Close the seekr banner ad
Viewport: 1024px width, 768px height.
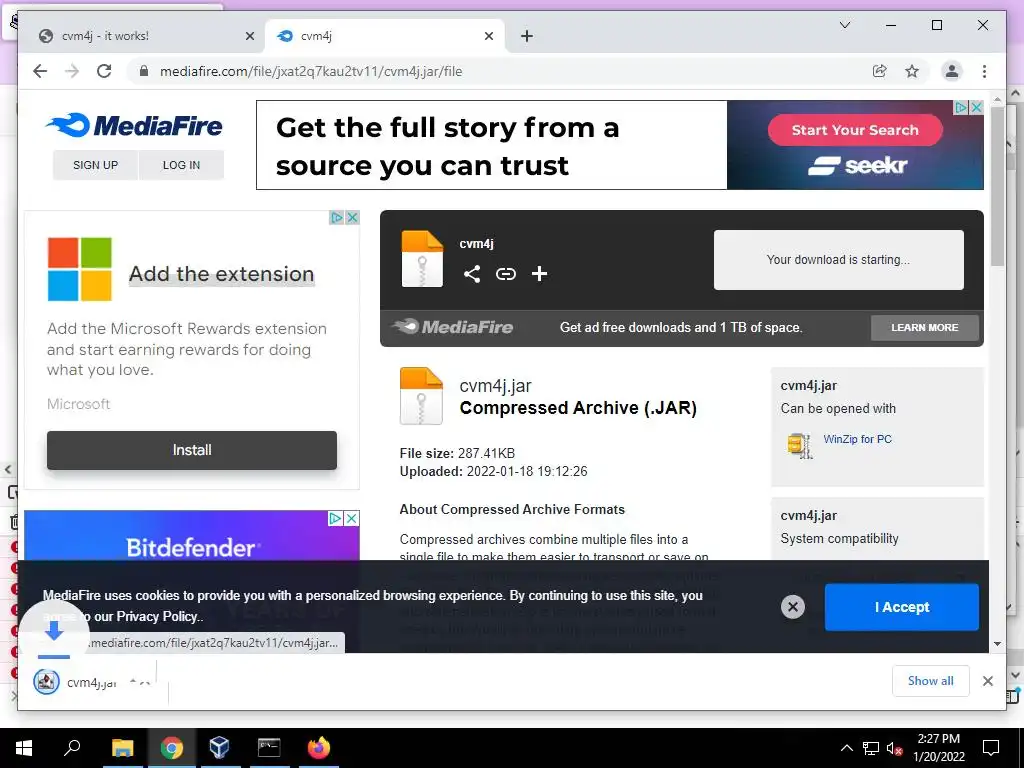point(976,107)
